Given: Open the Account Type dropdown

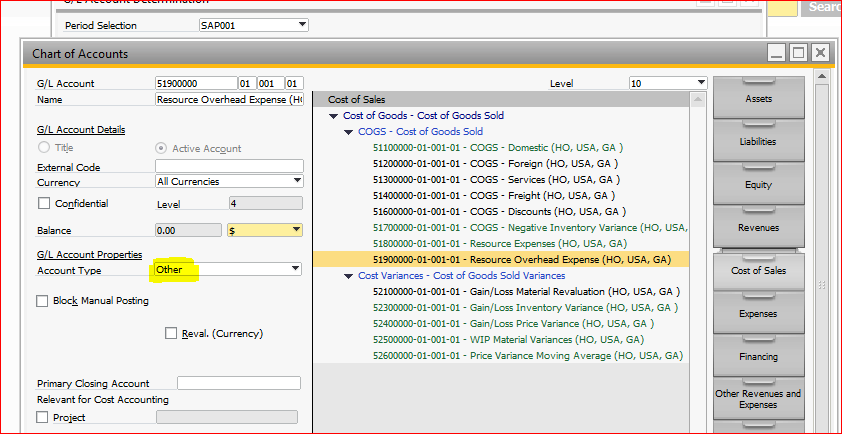Looking at the screenshot, I should pos(295,269).
